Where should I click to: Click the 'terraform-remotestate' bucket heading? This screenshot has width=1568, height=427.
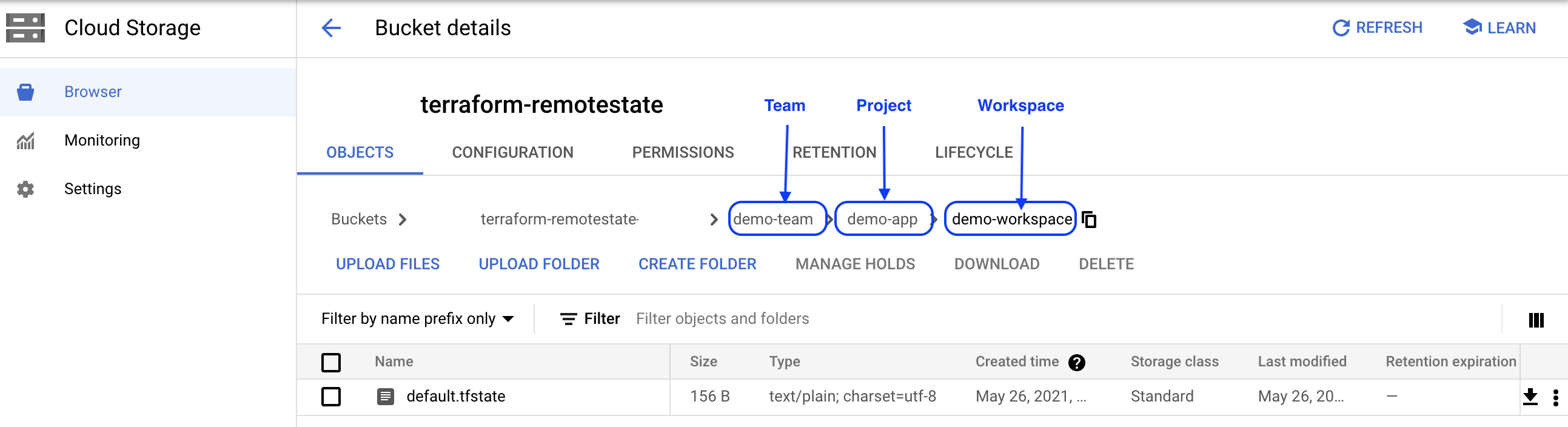(541, 105)
